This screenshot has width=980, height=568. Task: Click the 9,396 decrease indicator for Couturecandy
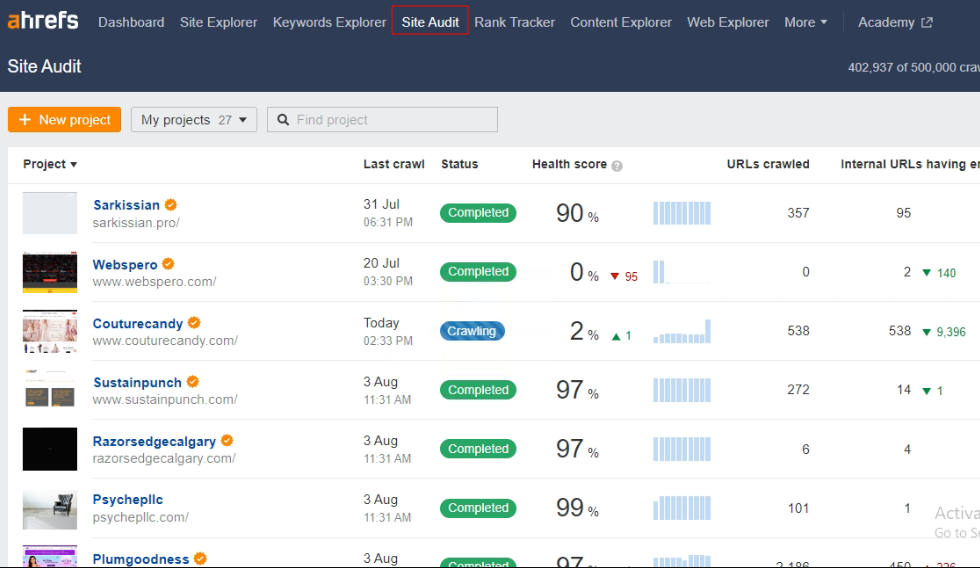(944, 332)
